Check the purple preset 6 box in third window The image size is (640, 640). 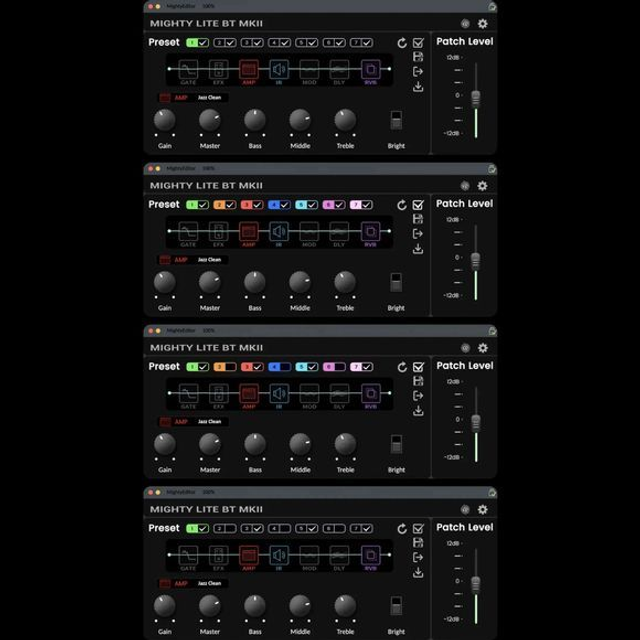coord(340,367)
